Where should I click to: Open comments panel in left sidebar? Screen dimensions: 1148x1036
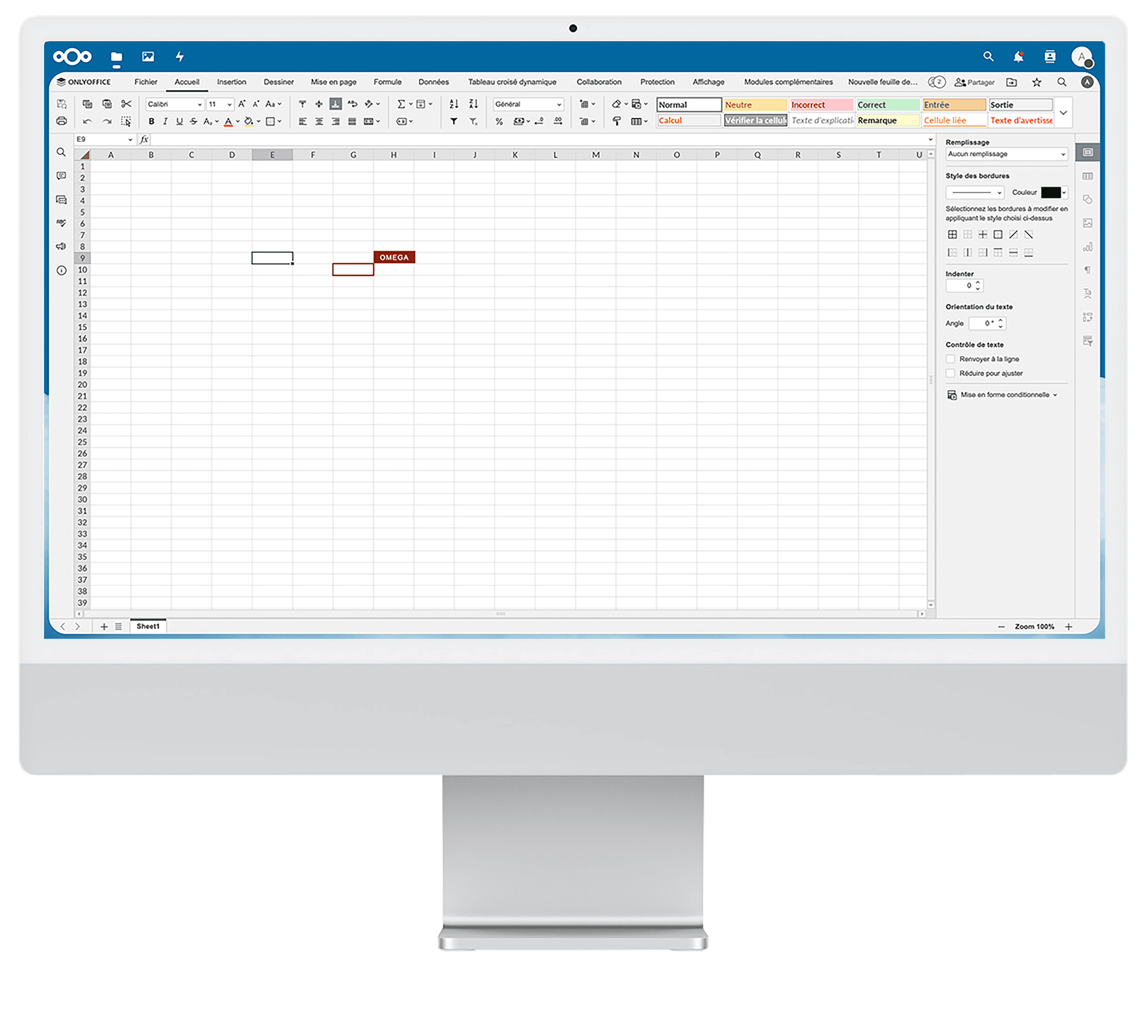coord(62,176)
